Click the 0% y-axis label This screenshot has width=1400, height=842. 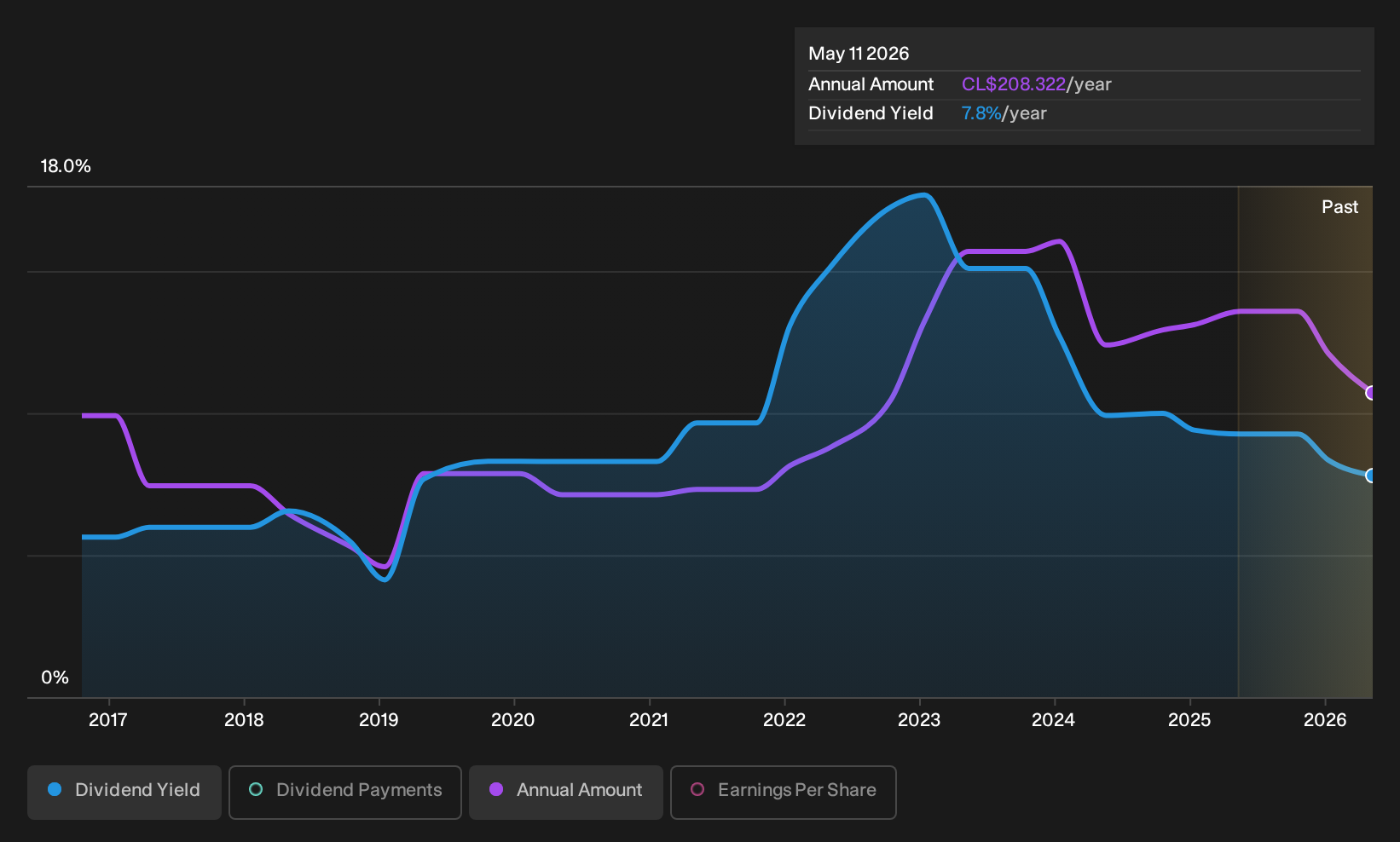click(x=55, y=678)
